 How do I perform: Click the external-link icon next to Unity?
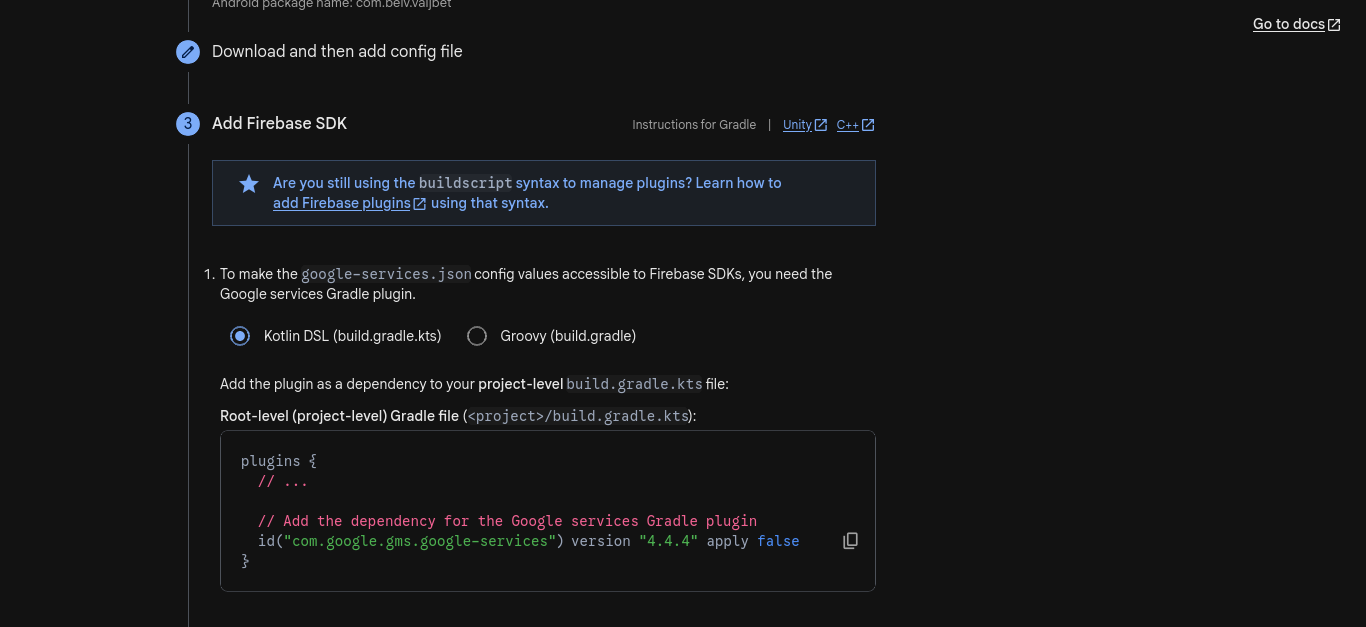(821, 125)
